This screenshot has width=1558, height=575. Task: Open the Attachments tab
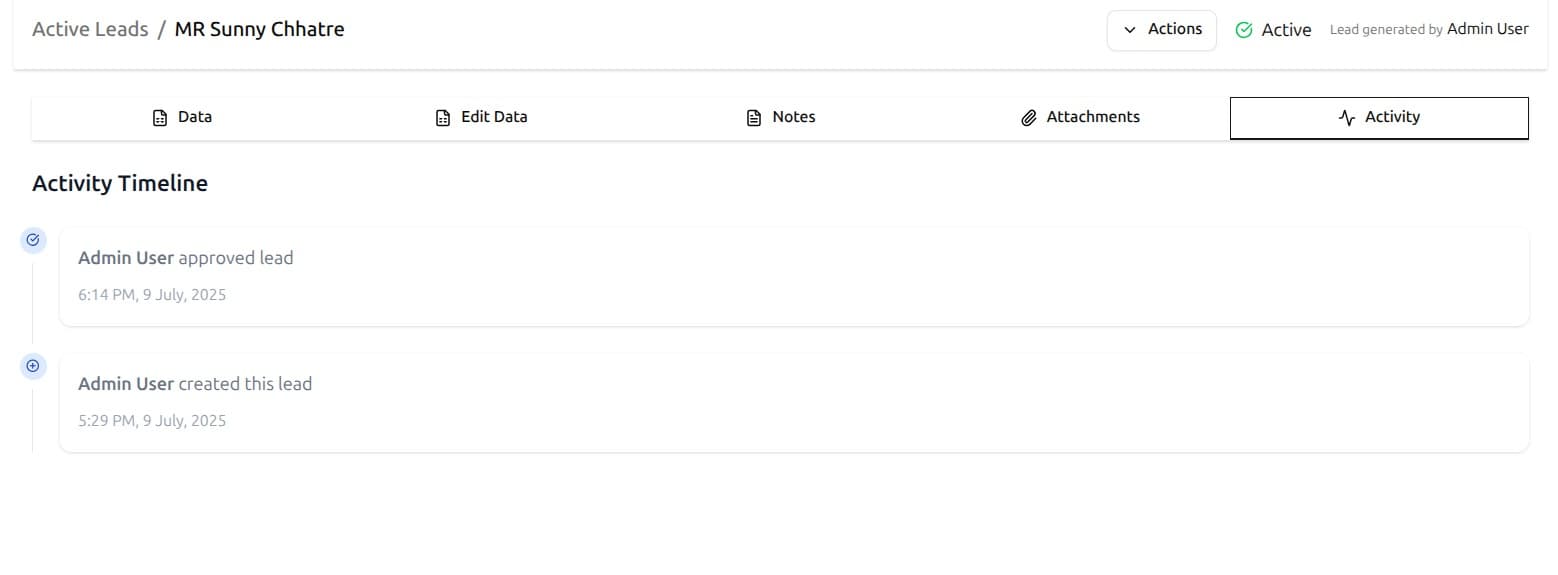point(1080,118)
